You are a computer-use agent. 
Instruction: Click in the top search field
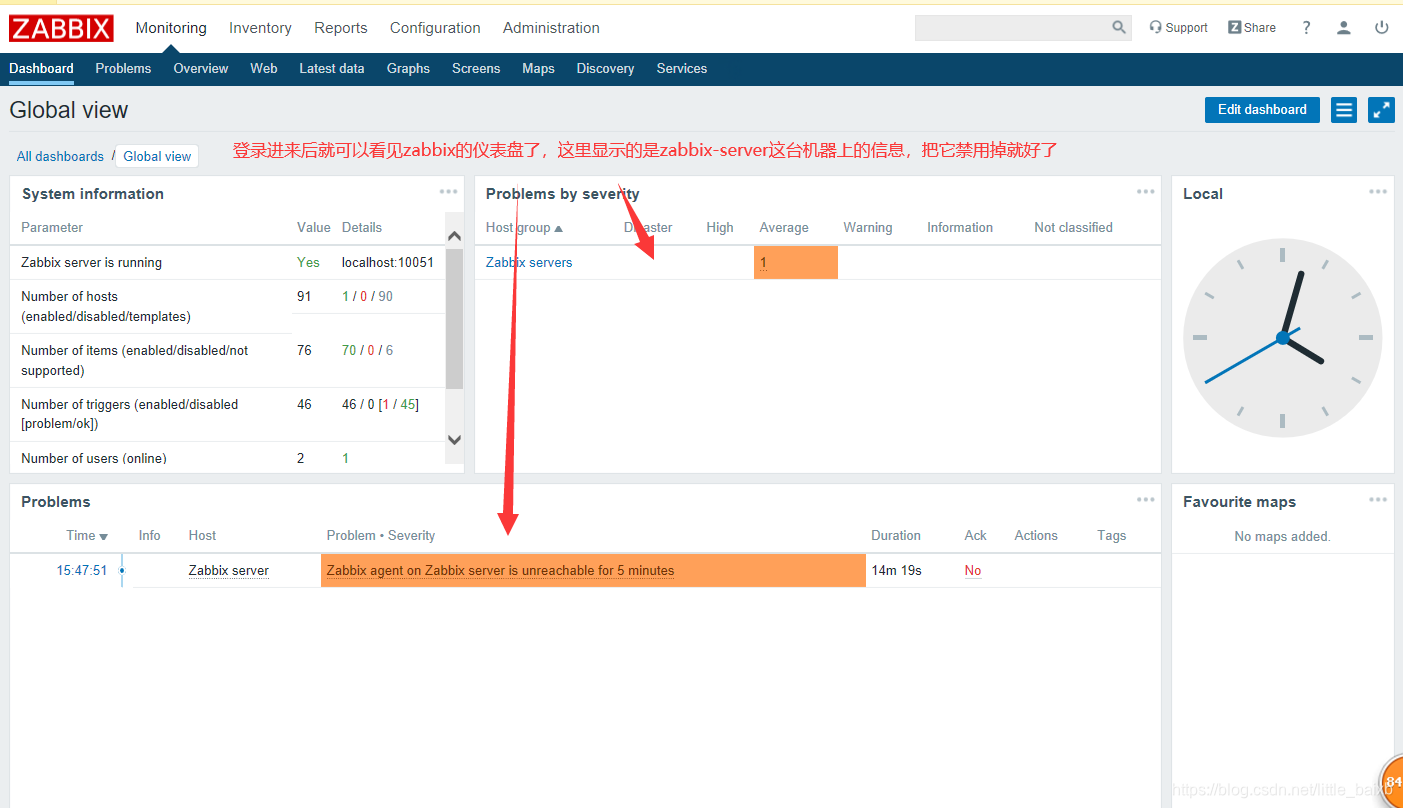(1012, 28)
